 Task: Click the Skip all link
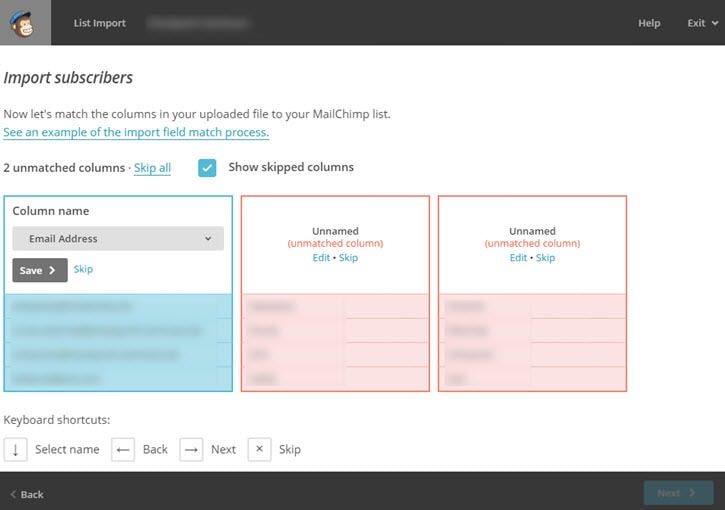click(x=152, y=168)
